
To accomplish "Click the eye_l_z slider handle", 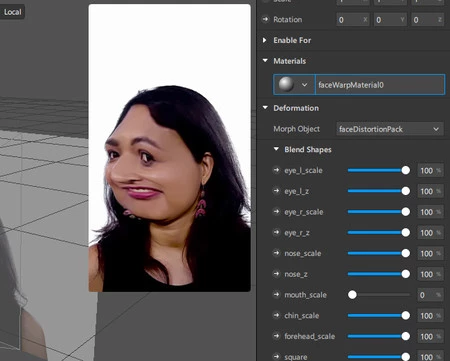I will coord(406,191).
